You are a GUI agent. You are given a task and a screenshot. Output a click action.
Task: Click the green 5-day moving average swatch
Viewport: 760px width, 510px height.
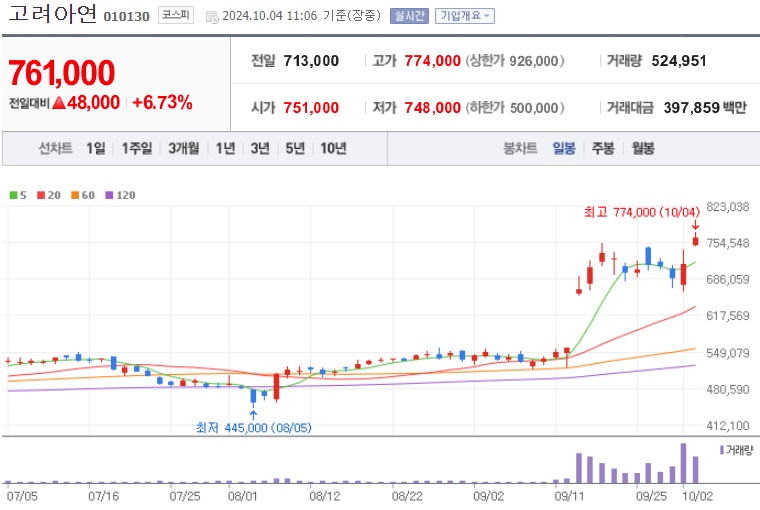[14, 195]
